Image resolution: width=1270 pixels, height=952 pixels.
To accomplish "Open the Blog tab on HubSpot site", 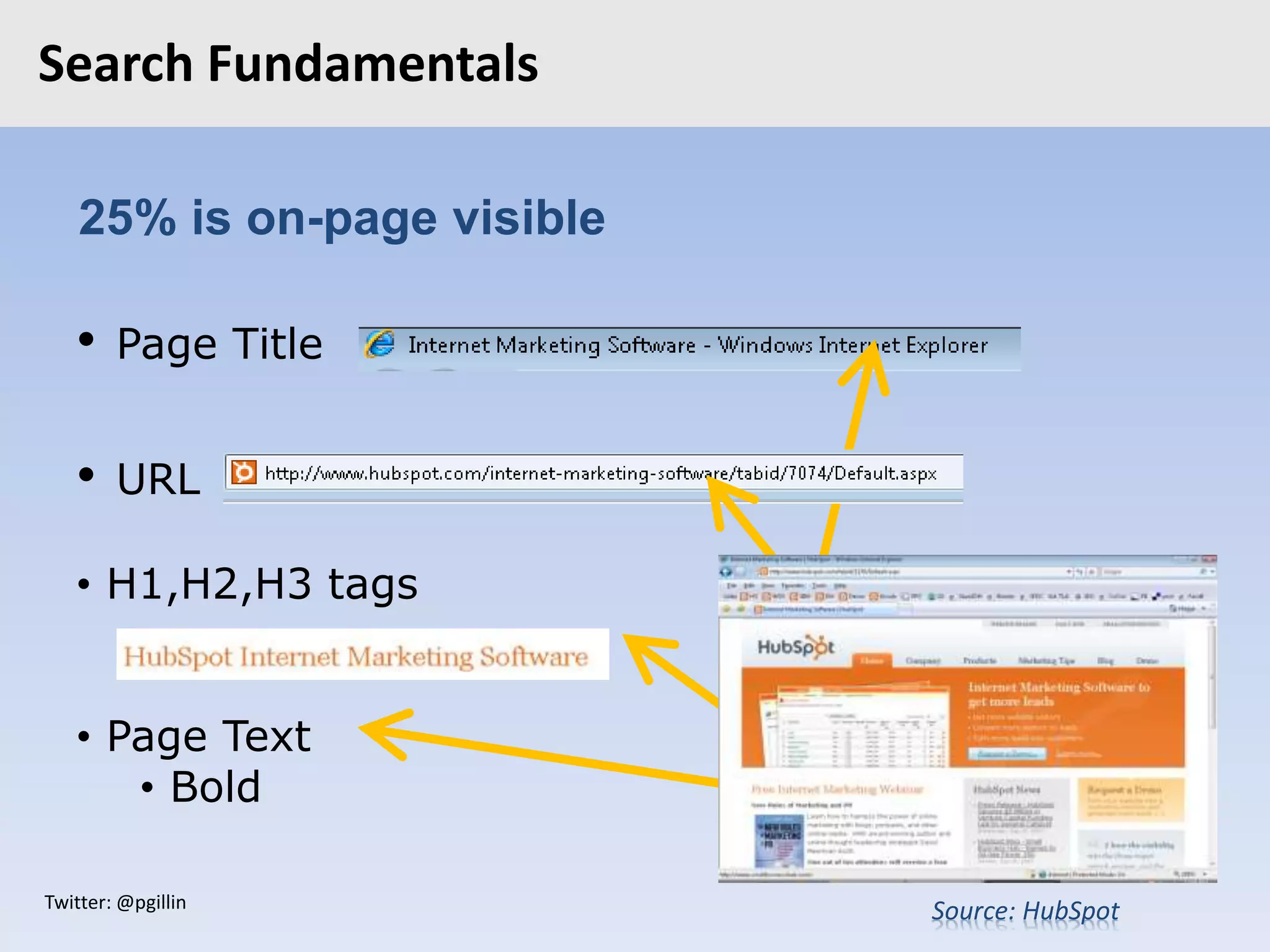I will click(1106, 661).
